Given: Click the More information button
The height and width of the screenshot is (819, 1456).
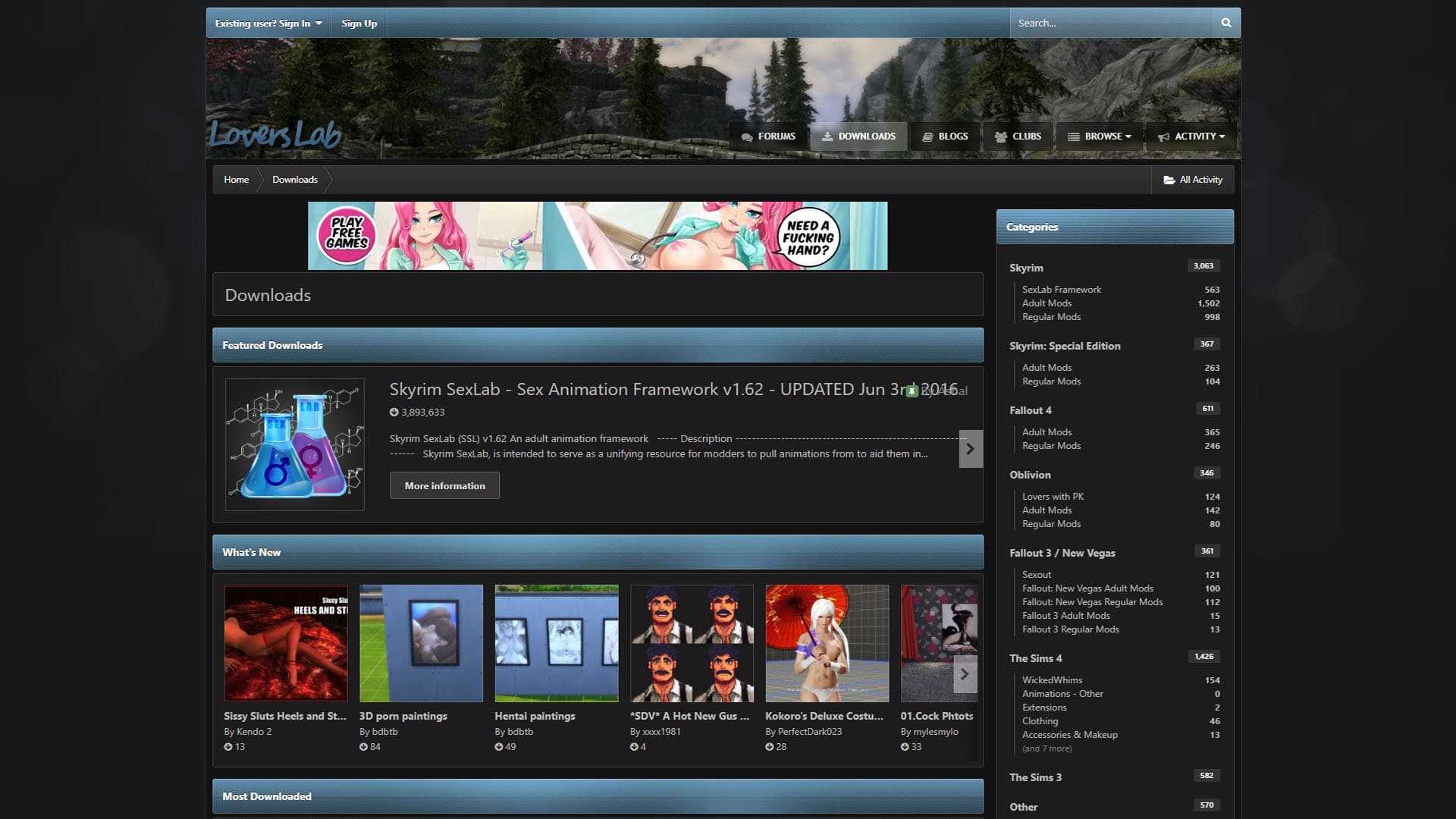Looking at the screenshot, I should click(x=444, y=485).
